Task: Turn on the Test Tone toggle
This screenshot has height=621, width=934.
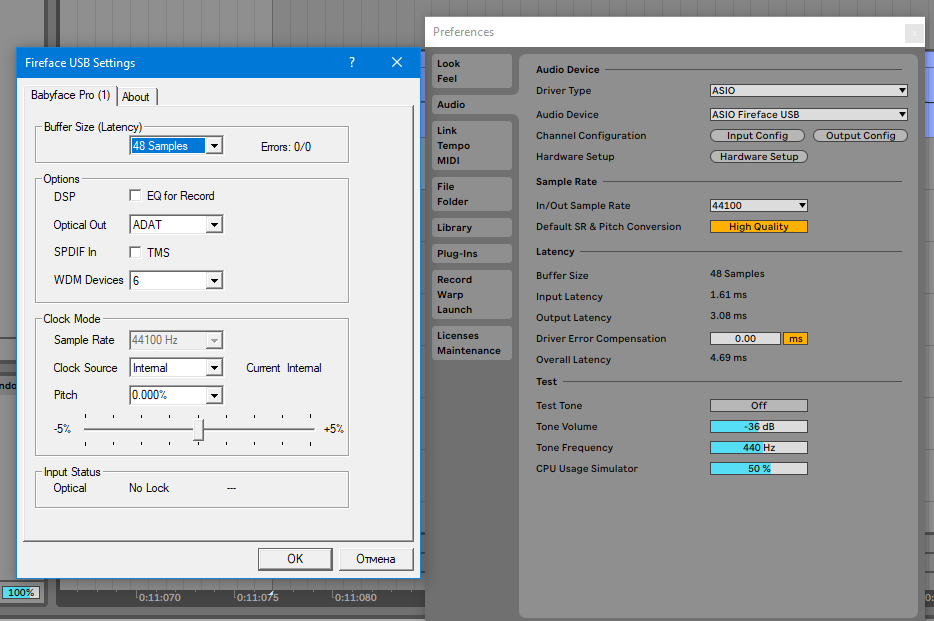Action: [x=758, y=406]
